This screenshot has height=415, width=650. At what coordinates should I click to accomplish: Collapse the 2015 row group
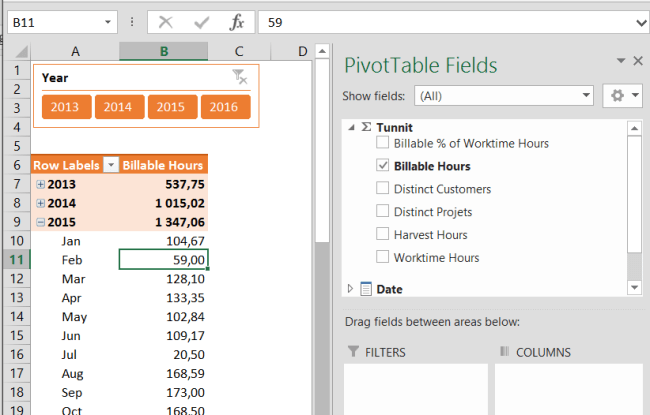(40, 222)
